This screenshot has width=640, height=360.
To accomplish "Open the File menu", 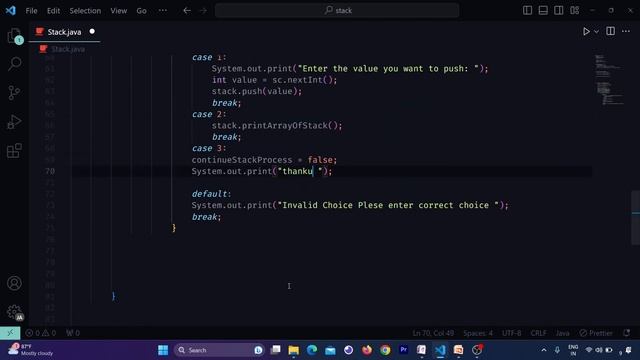I will [31, 11].
